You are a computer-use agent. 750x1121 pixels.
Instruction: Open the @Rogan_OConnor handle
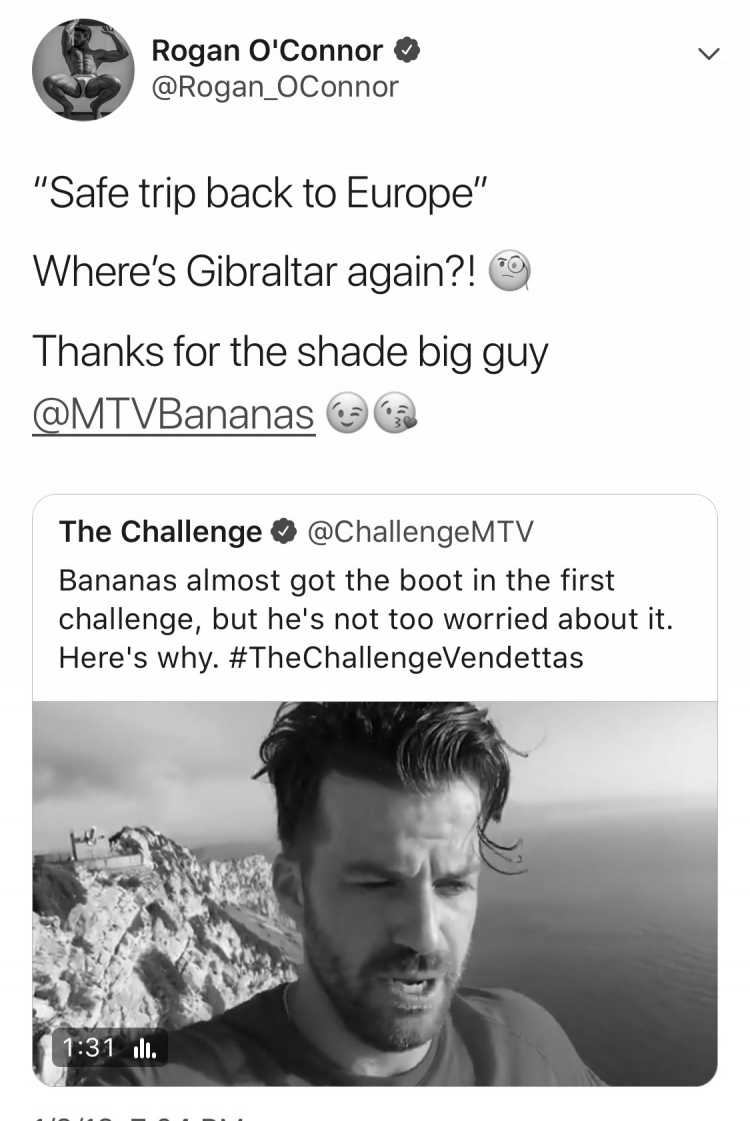[275, 87]
